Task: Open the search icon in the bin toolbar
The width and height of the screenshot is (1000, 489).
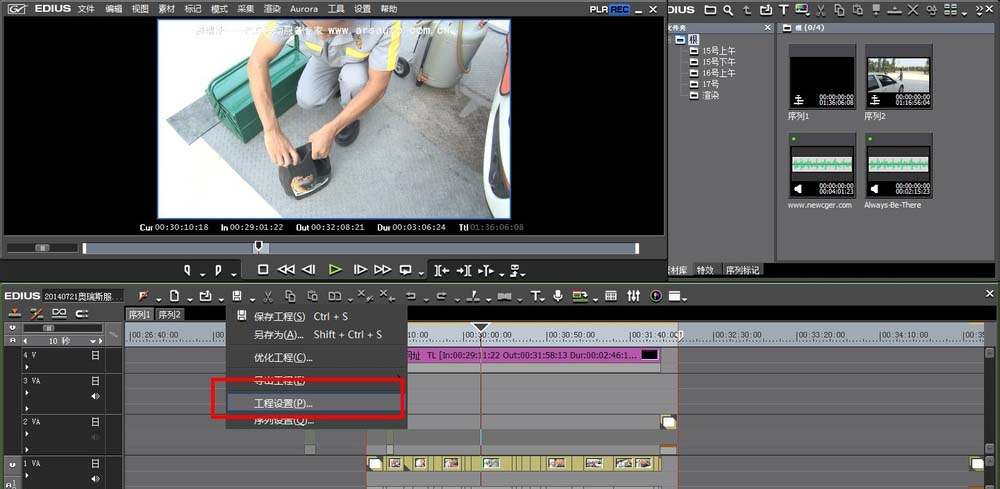Action: [729, 10]
